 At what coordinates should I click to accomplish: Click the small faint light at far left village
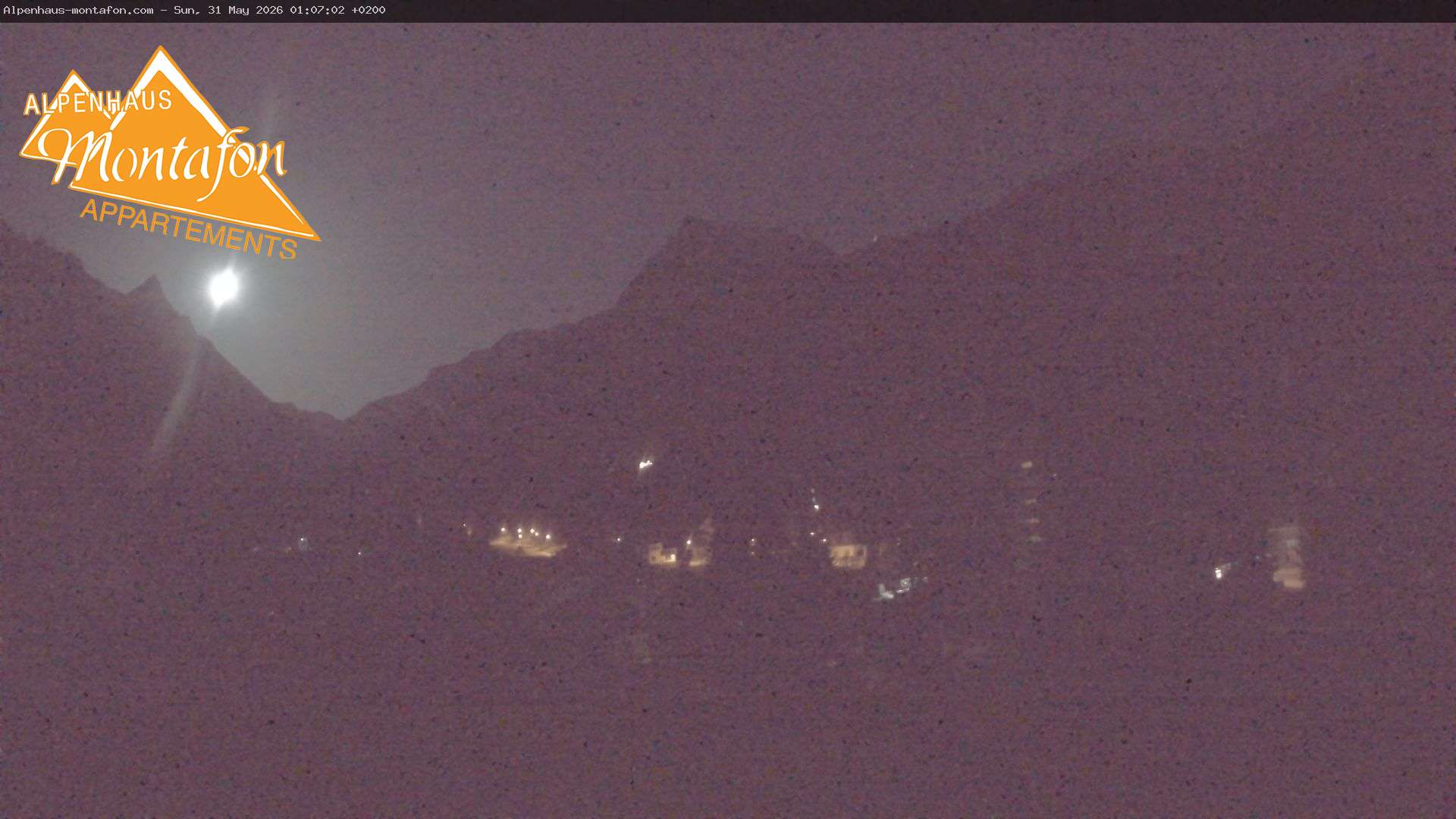[303, 543]
